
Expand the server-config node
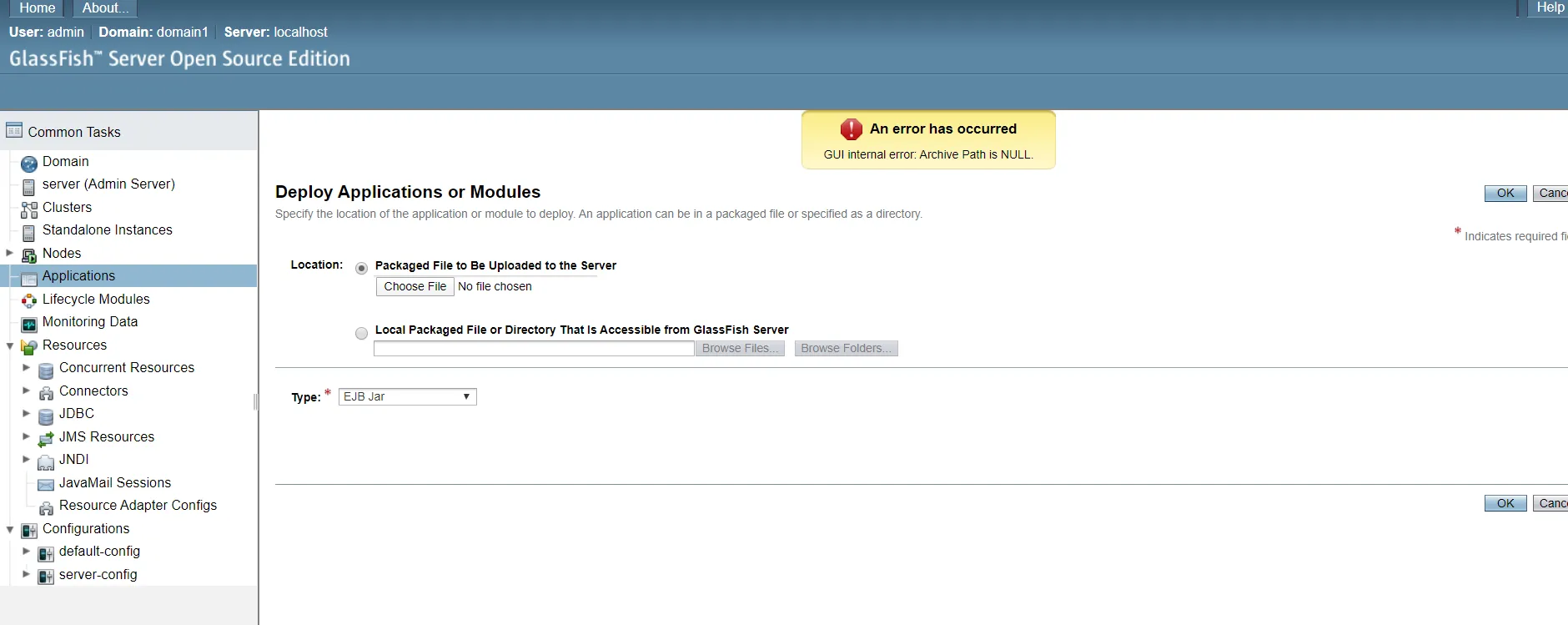click(27, 574)
